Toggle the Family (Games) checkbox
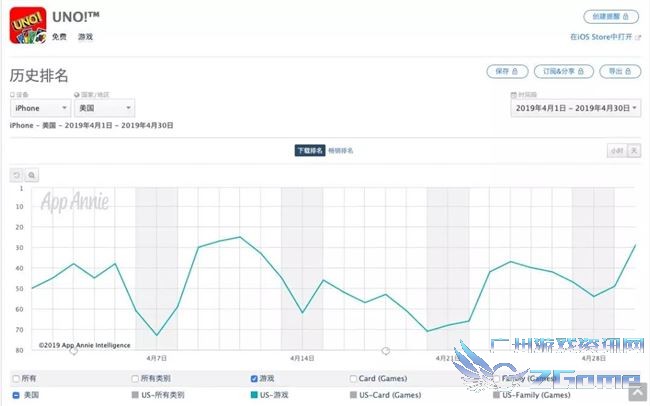Image resolution: width=650 pixels, height=406 pixels. [x=496, y=379]
